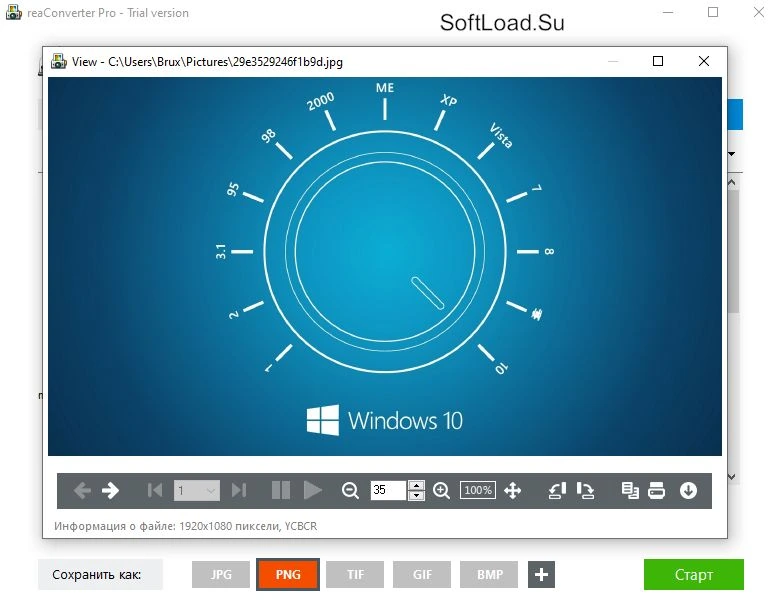Select BMP output format
The height and width of the screenshot is (604, 781).
[x=489, y=575]
